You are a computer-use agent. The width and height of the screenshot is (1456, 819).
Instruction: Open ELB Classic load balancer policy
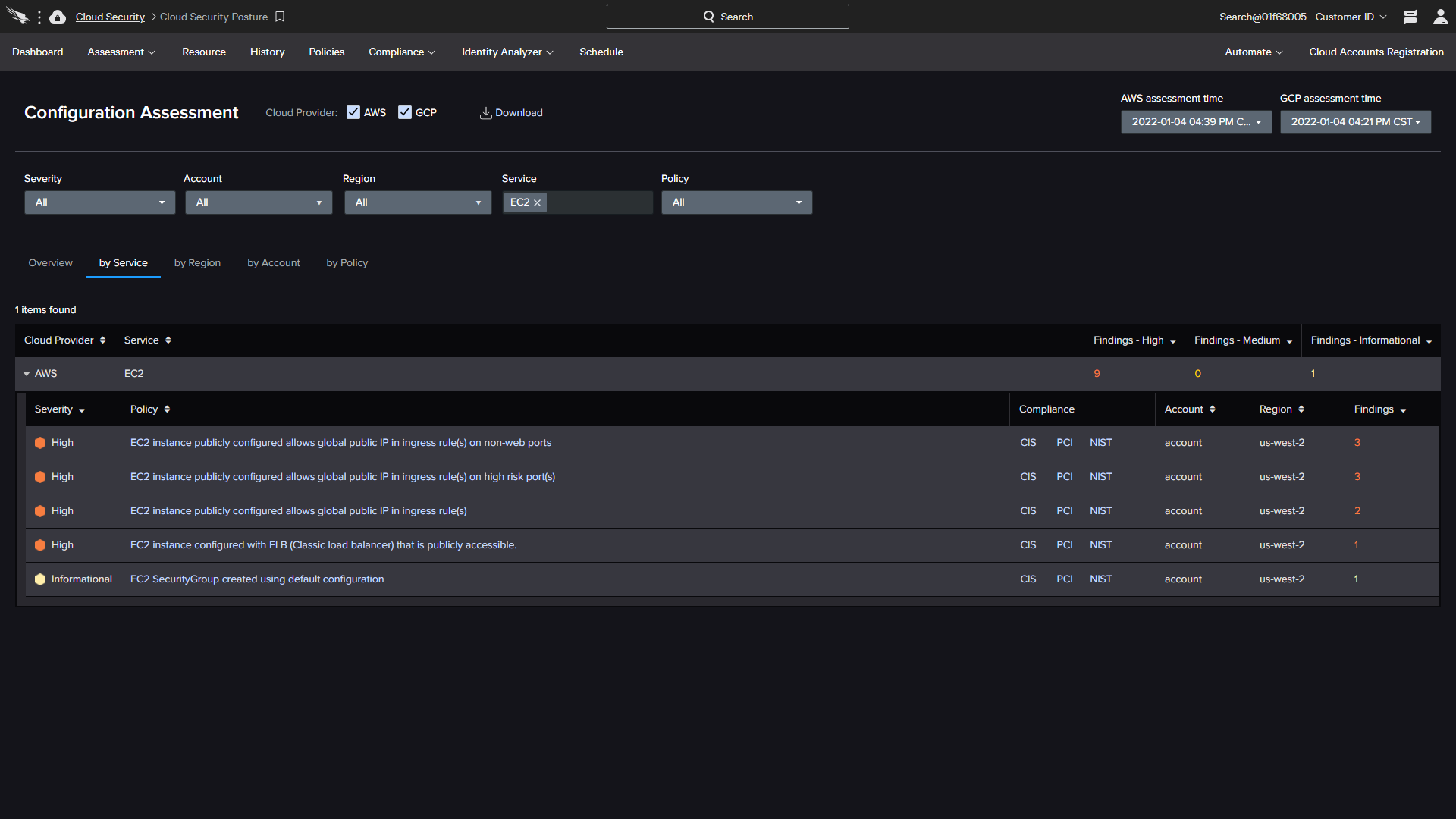[323, 545]
